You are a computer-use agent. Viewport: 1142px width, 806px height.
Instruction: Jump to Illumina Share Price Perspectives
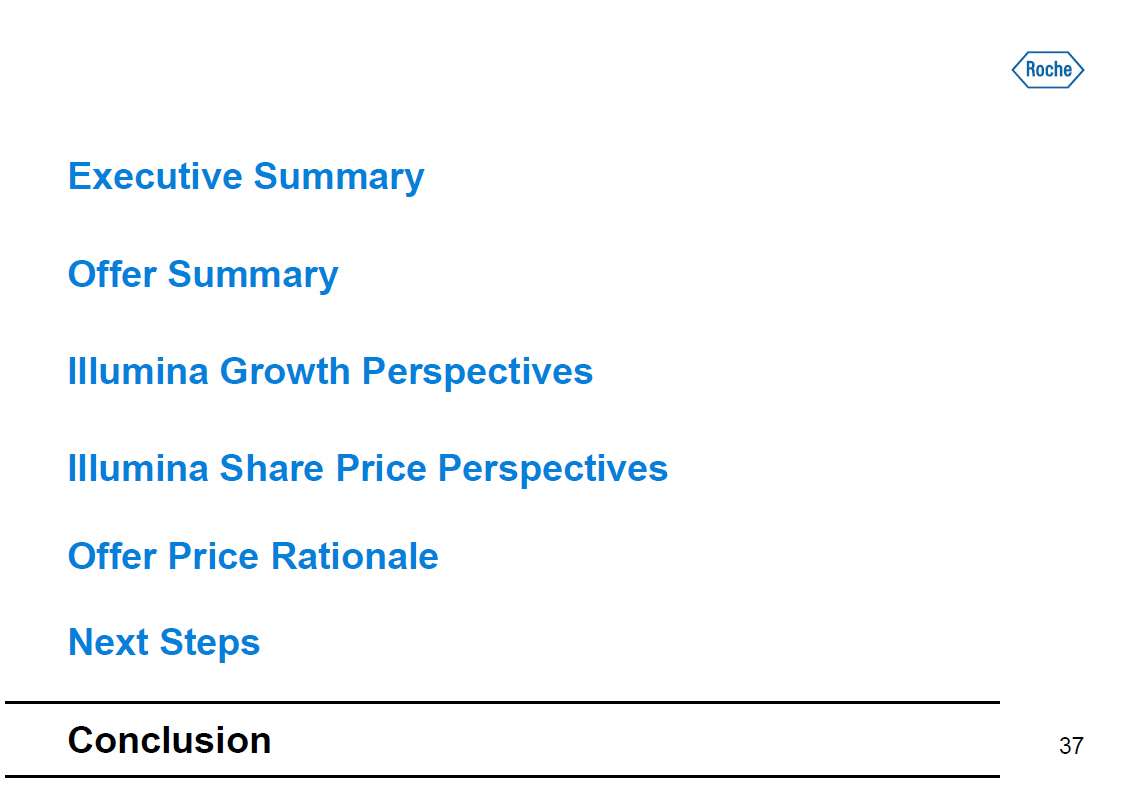(x=367, y=468)
